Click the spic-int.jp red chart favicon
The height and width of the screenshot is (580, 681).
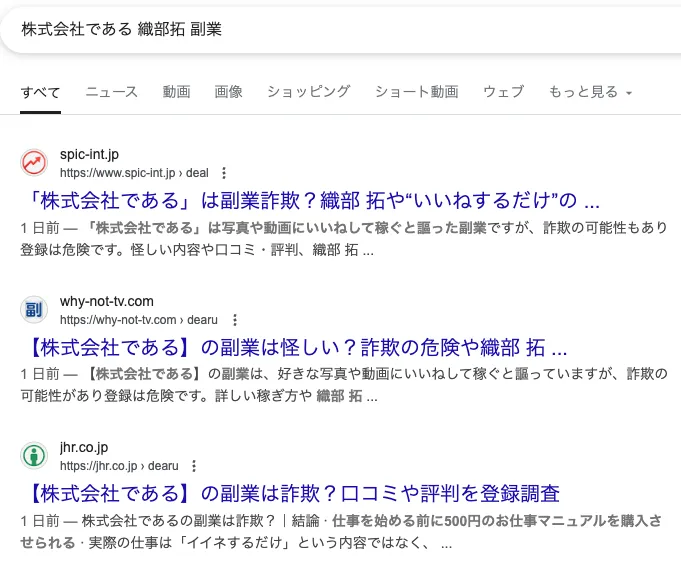(x=34, y=163)
